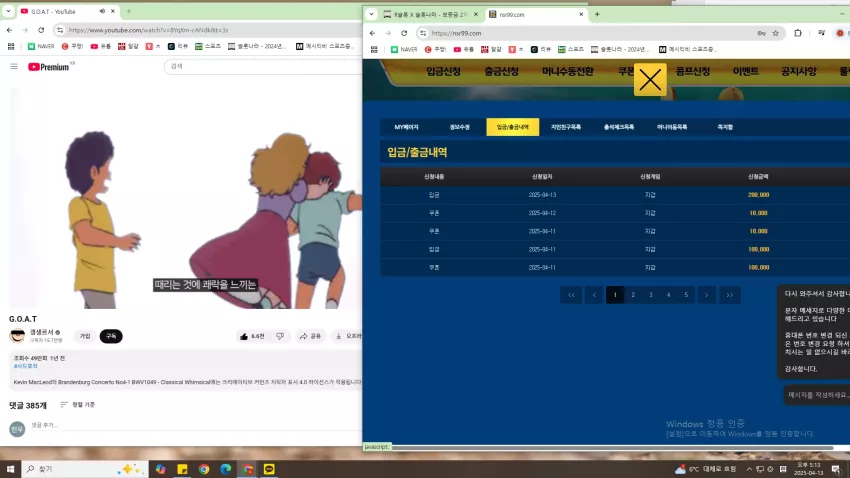
Task: Go to next page with > button
Action: 706,295
